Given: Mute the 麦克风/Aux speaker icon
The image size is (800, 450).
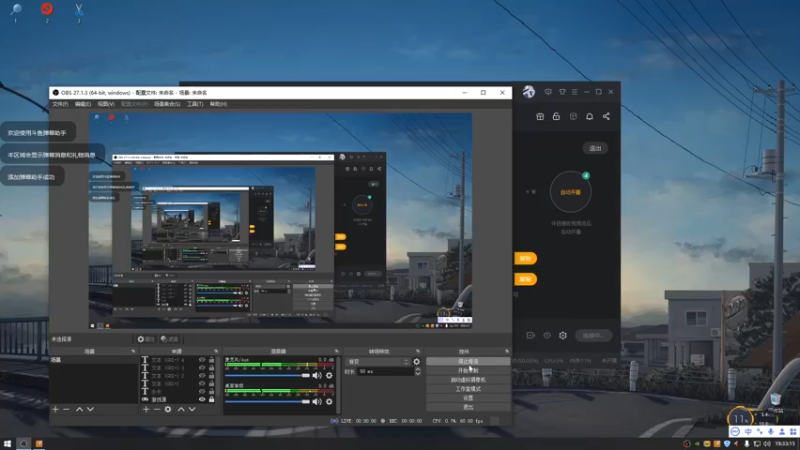Looking at the screenshot, I should (317, 376).
